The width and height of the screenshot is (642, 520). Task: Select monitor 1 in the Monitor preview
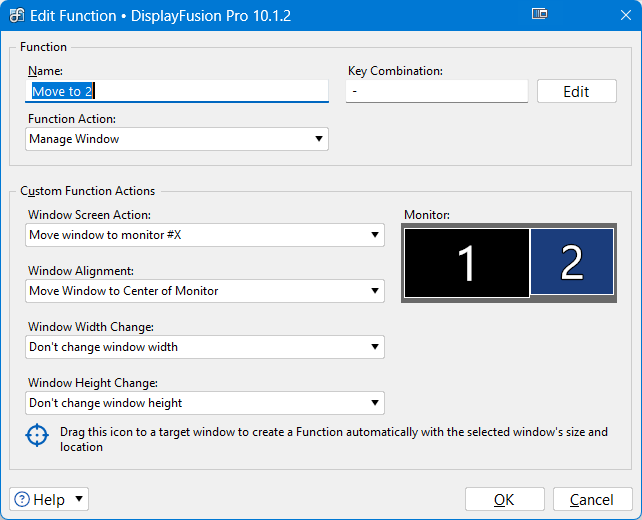pos(466,262)
